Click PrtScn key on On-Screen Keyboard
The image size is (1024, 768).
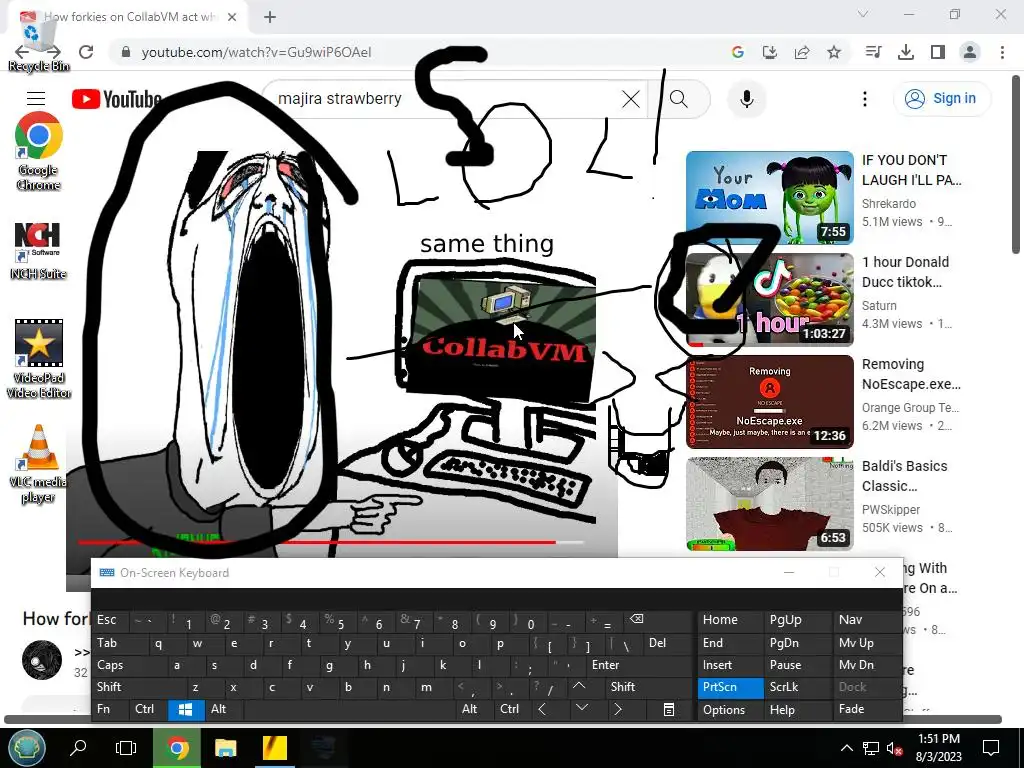(730, 688)
